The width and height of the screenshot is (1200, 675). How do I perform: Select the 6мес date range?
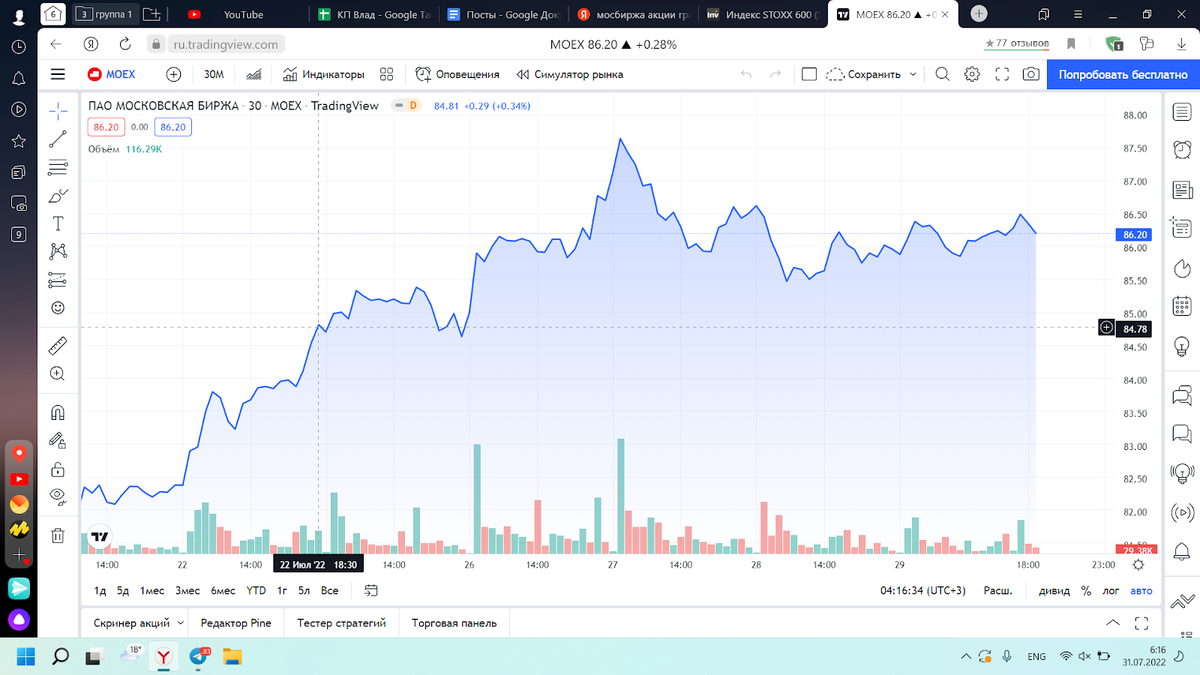(x=223, y=591)
